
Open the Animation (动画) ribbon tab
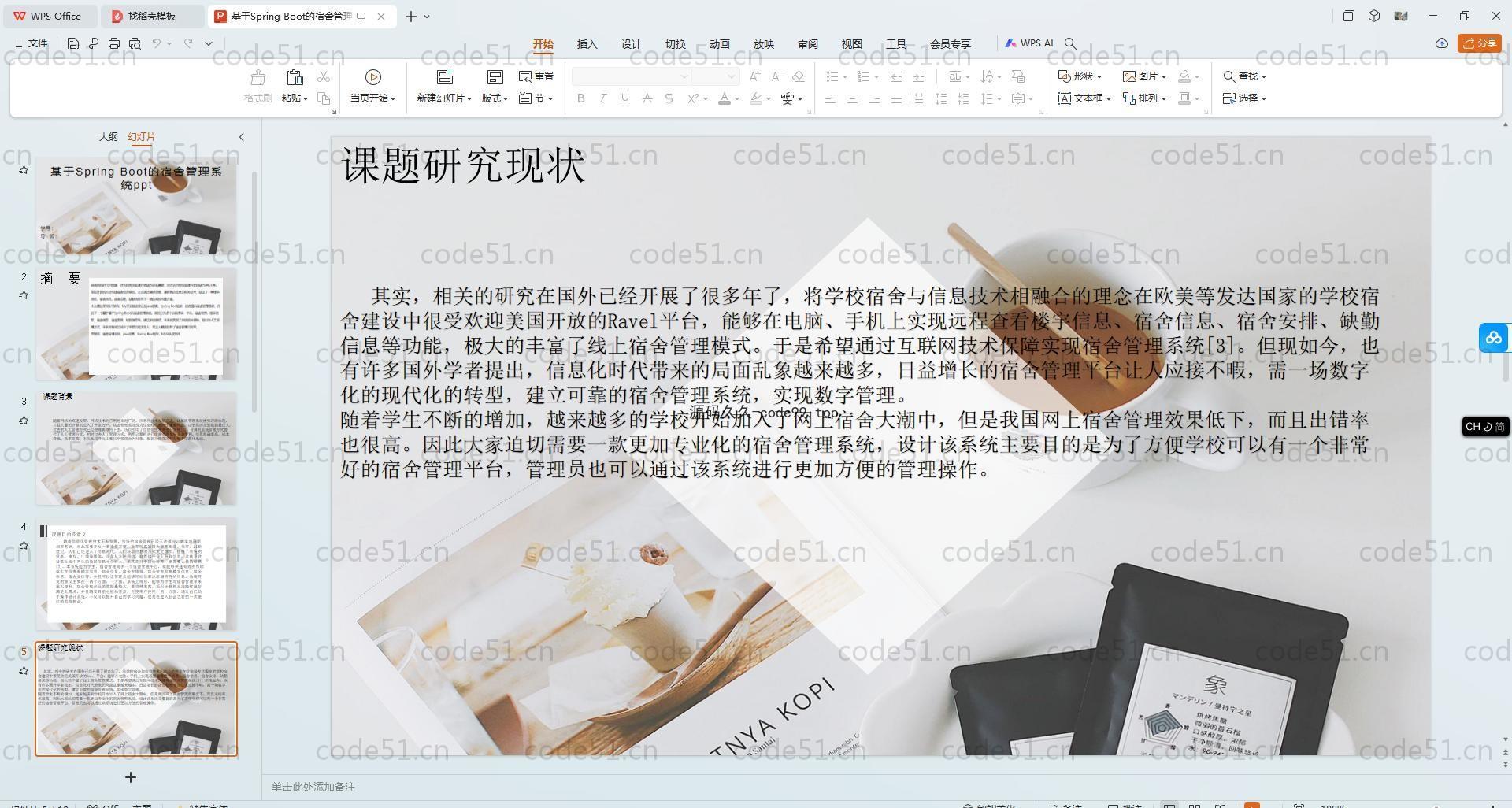pyautogui.click(x=720, y=44)
